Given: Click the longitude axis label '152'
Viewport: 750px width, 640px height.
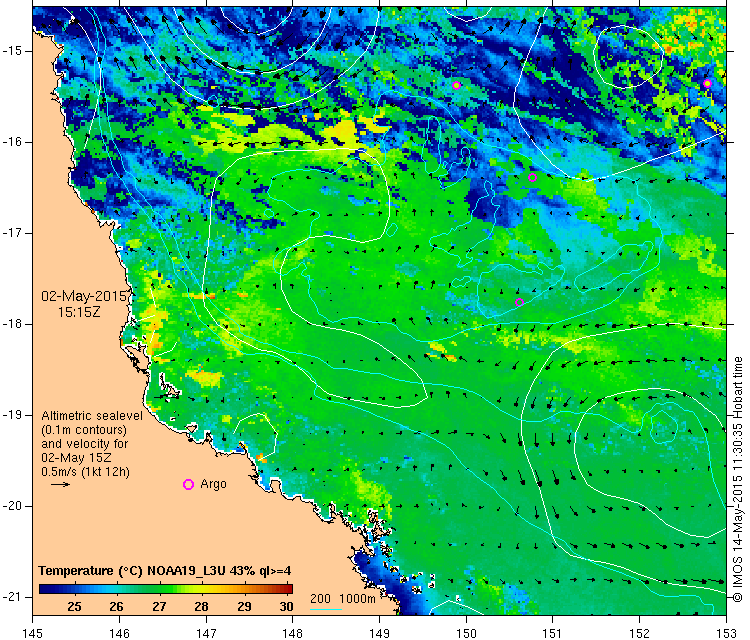Looking at the screenshot, I should (x=640, y=633).
